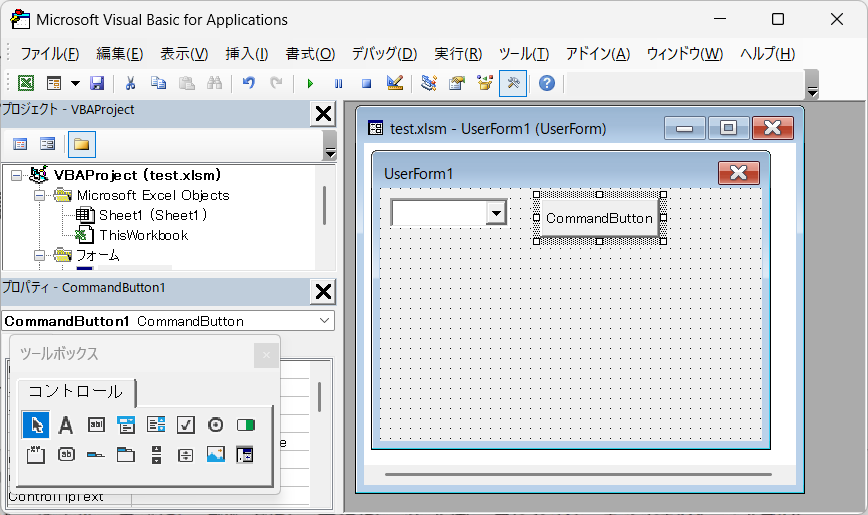868x515 pixels.
Task: Open the CommandButton1 object dropdown
Action: click(324, 321)
